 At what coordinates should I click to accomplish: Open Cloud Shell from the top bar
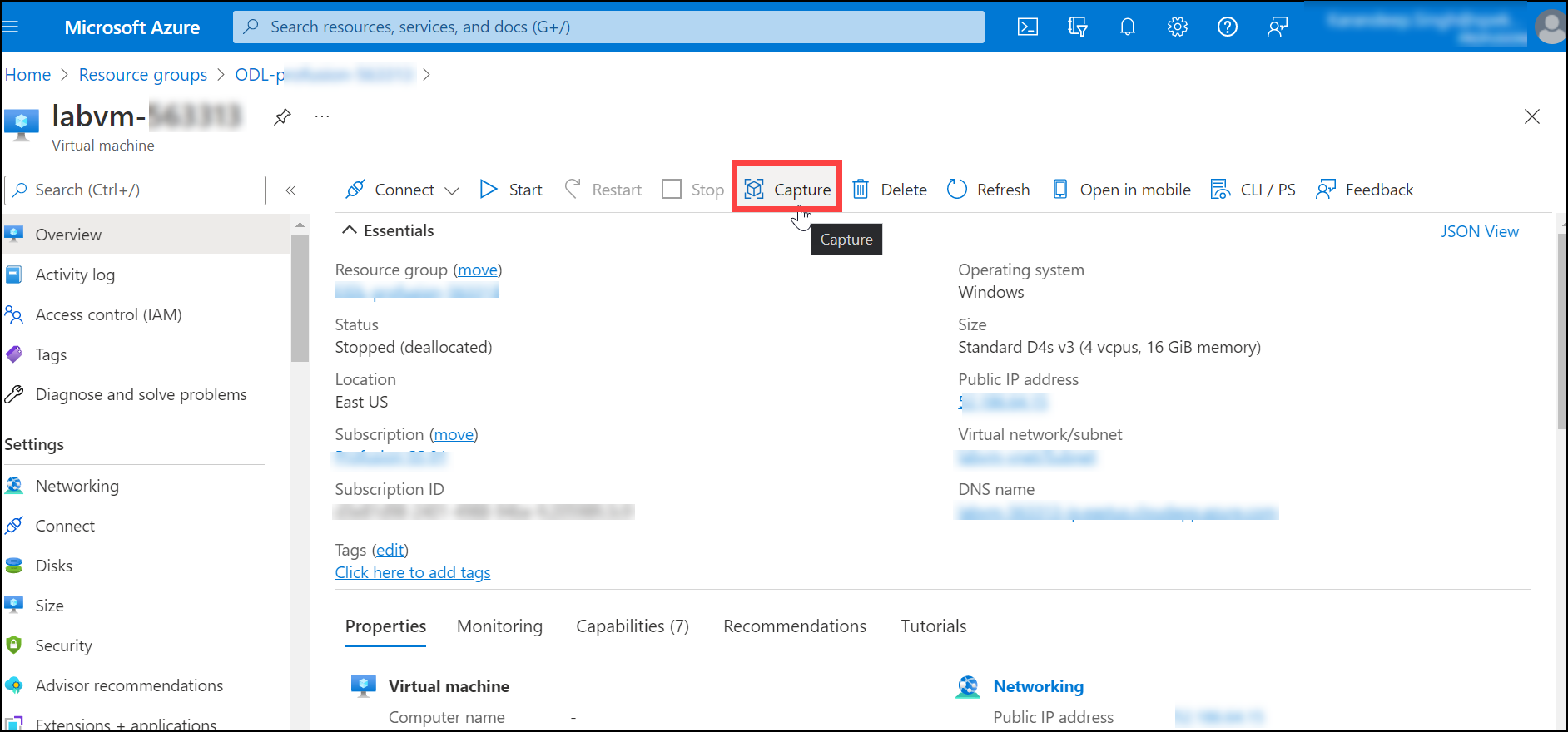tap(1028, 27)
